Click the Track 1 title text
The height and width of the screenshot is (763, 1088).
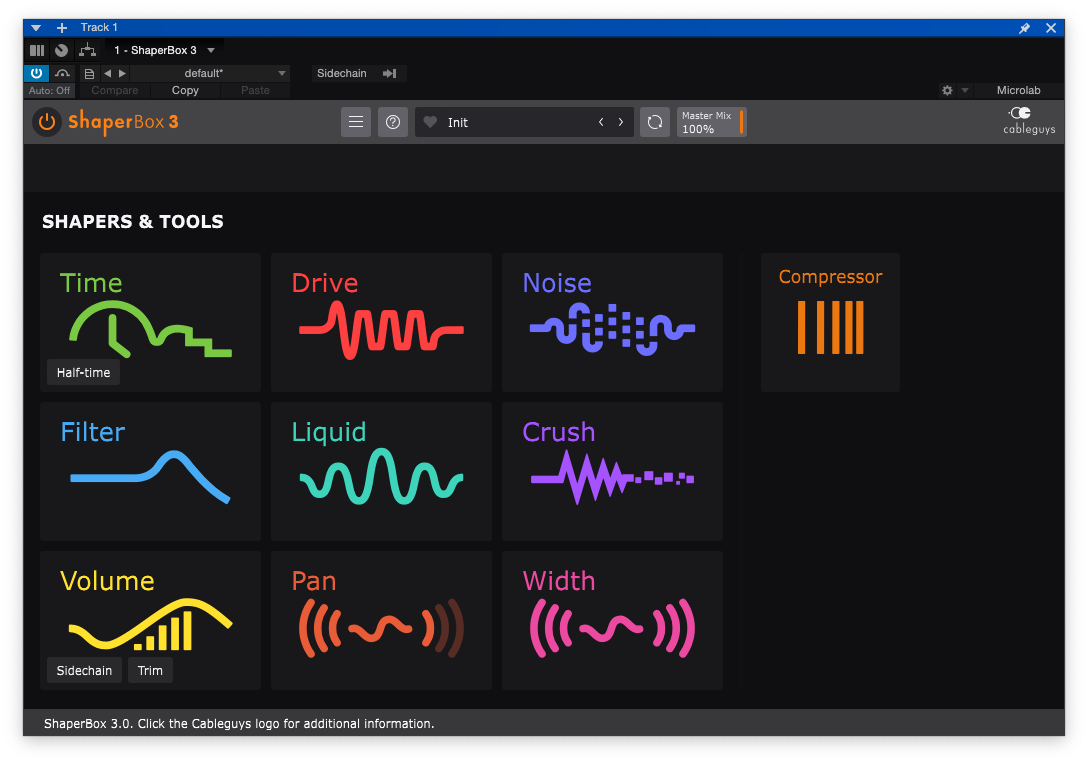tap(99, 27)
